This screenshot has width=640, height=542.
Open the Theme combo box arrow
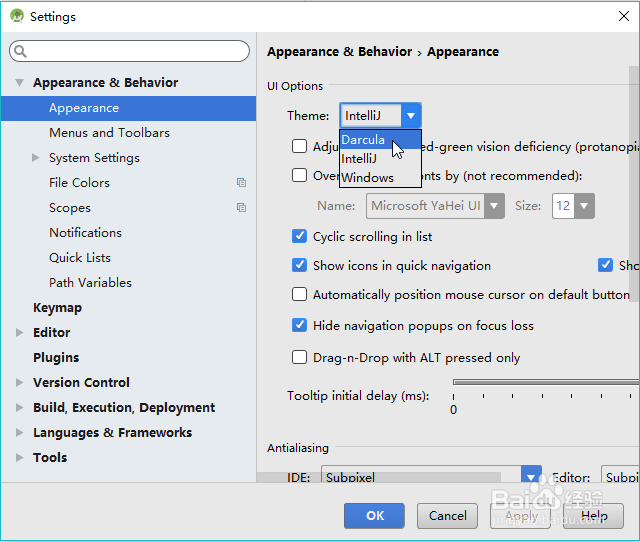point(410,116)
